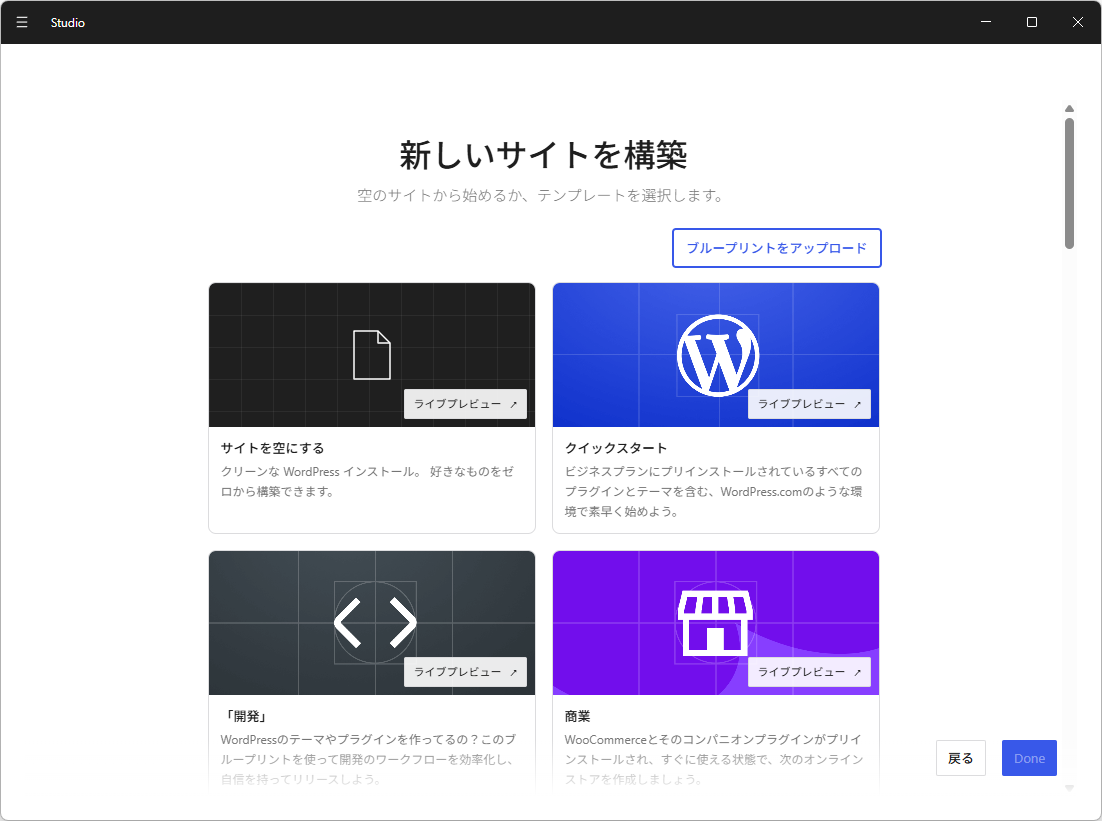Click the subtitle about starting from empty site
The height and width of the screenshot is (821, 1102).
[x=540, y=195]
